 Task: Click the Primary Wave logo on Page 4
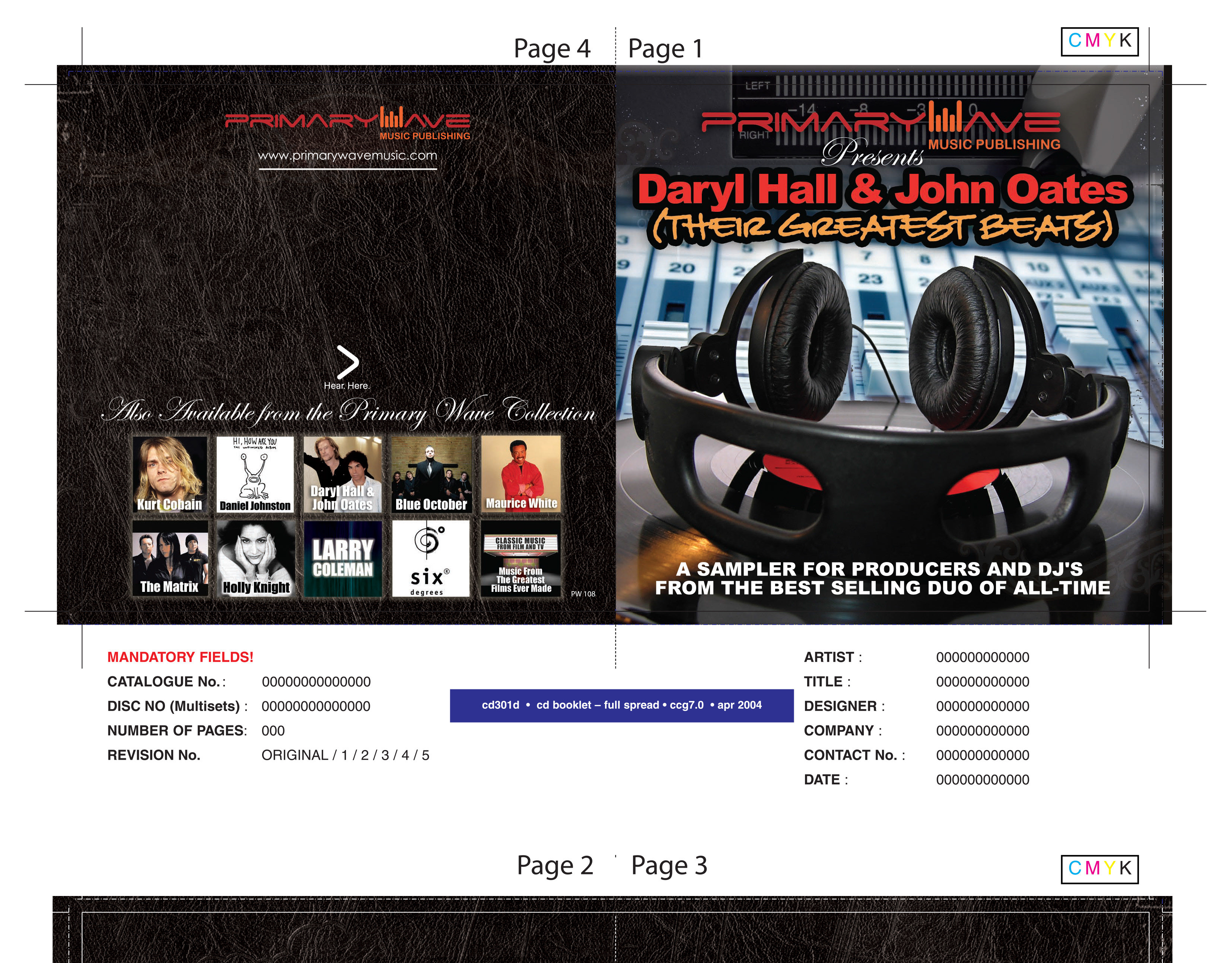(347, 123)
